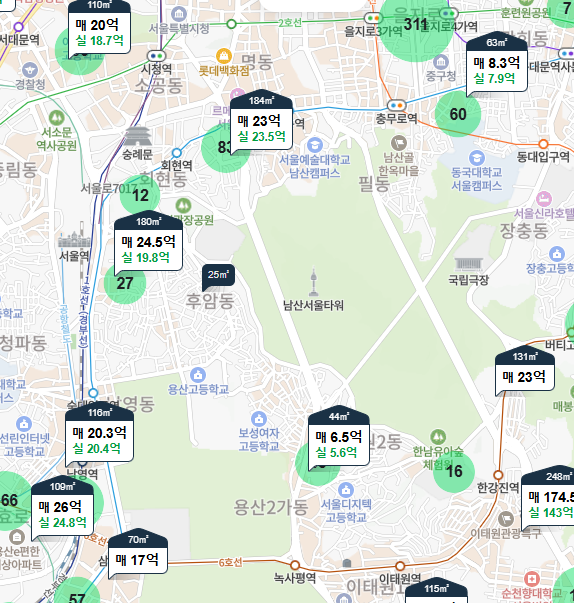Expand the green cluster showing 311

(x=416, y=25)
